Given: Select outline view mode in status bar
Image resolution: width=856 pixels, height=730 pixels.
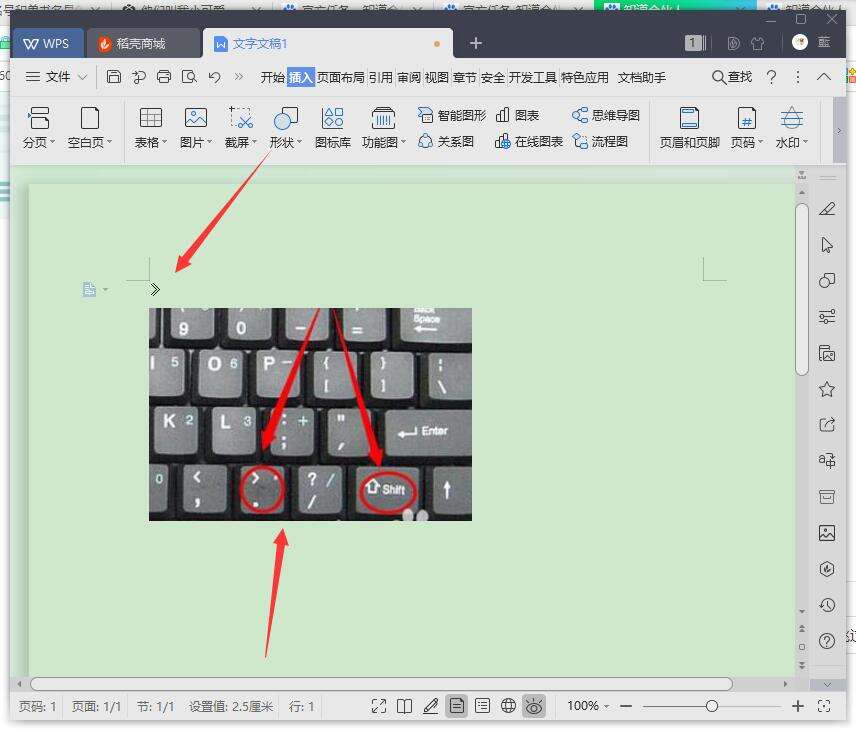Looking at the screenshot, I should [x=483, y=706].
